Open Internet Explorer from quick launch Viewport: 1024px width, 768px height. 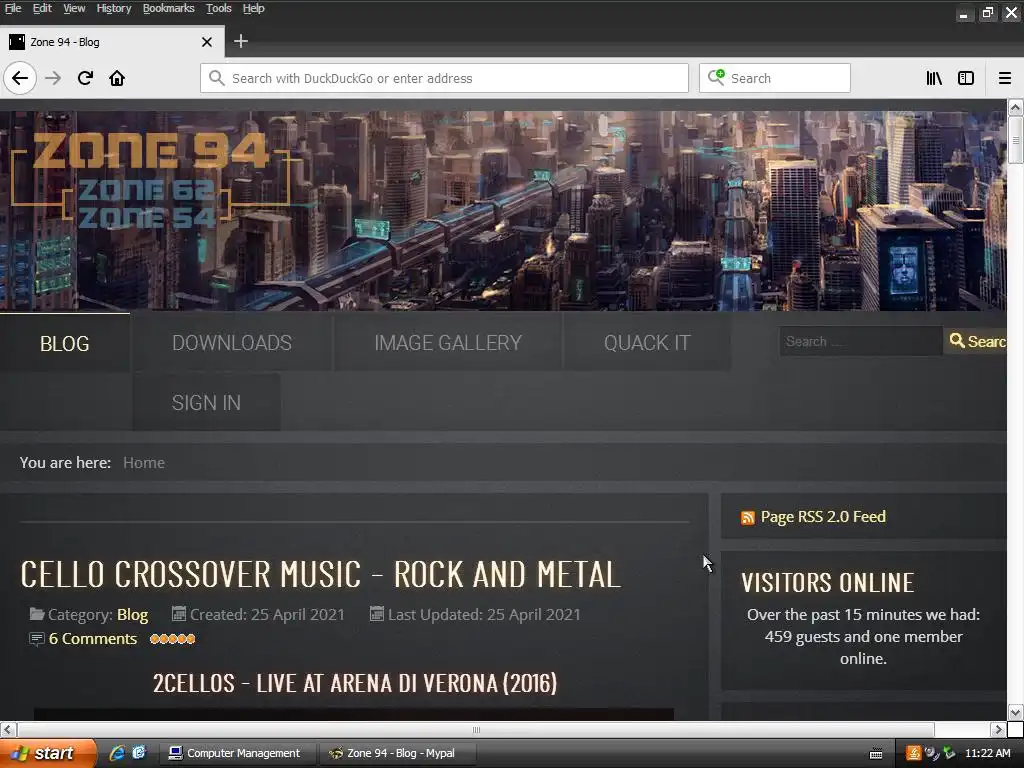click(117, 753)
